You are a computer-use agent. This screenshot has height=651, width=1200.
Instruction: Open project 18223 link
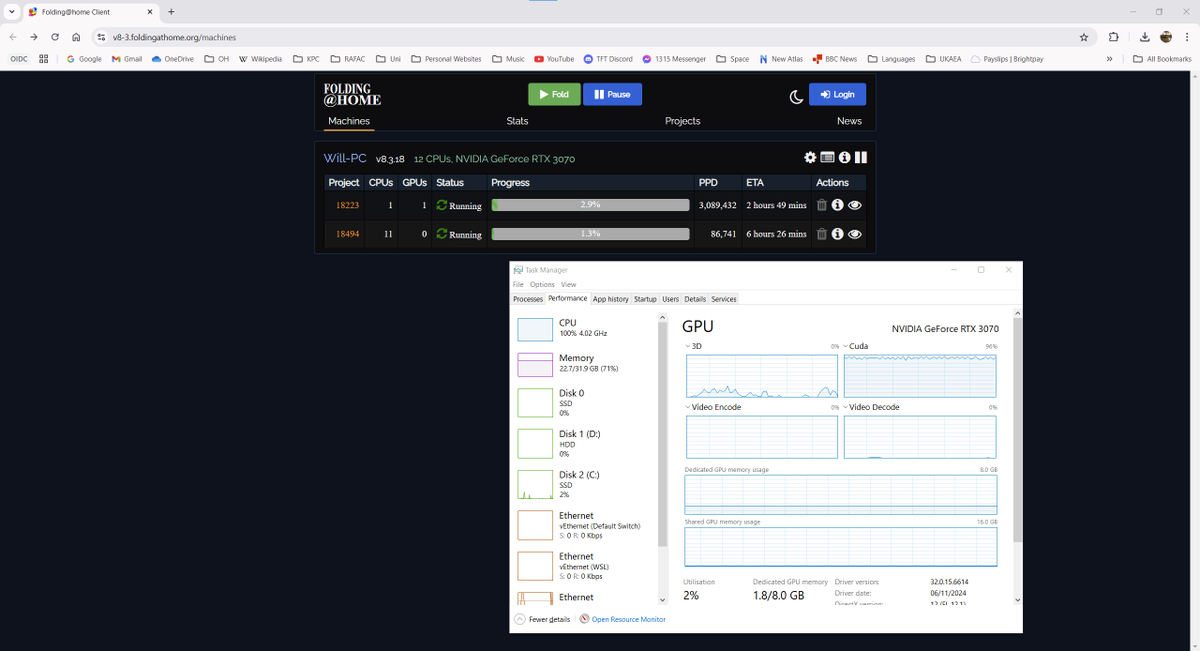pyautogui.click(x=347, y=205)
